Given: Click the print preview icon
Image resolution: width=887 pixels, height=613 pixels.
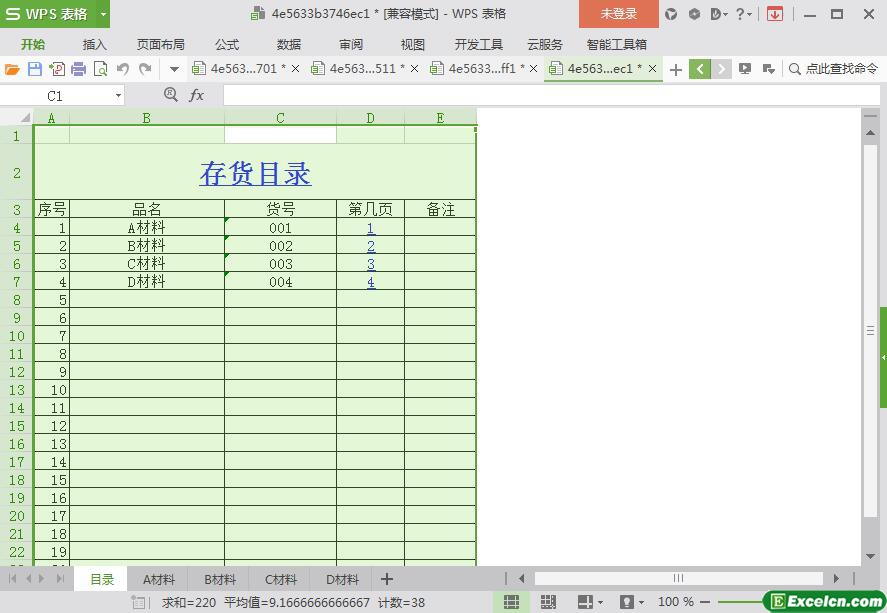Looking at the screenshot, I should 100,69.
